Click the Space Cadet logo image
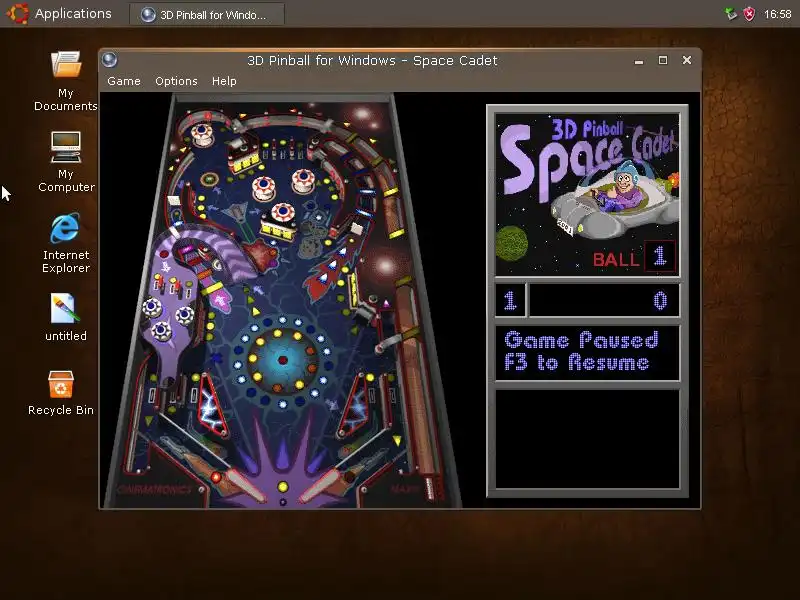Screen dimensions: 800x600 pyautogui.click(x=587, y=194)
